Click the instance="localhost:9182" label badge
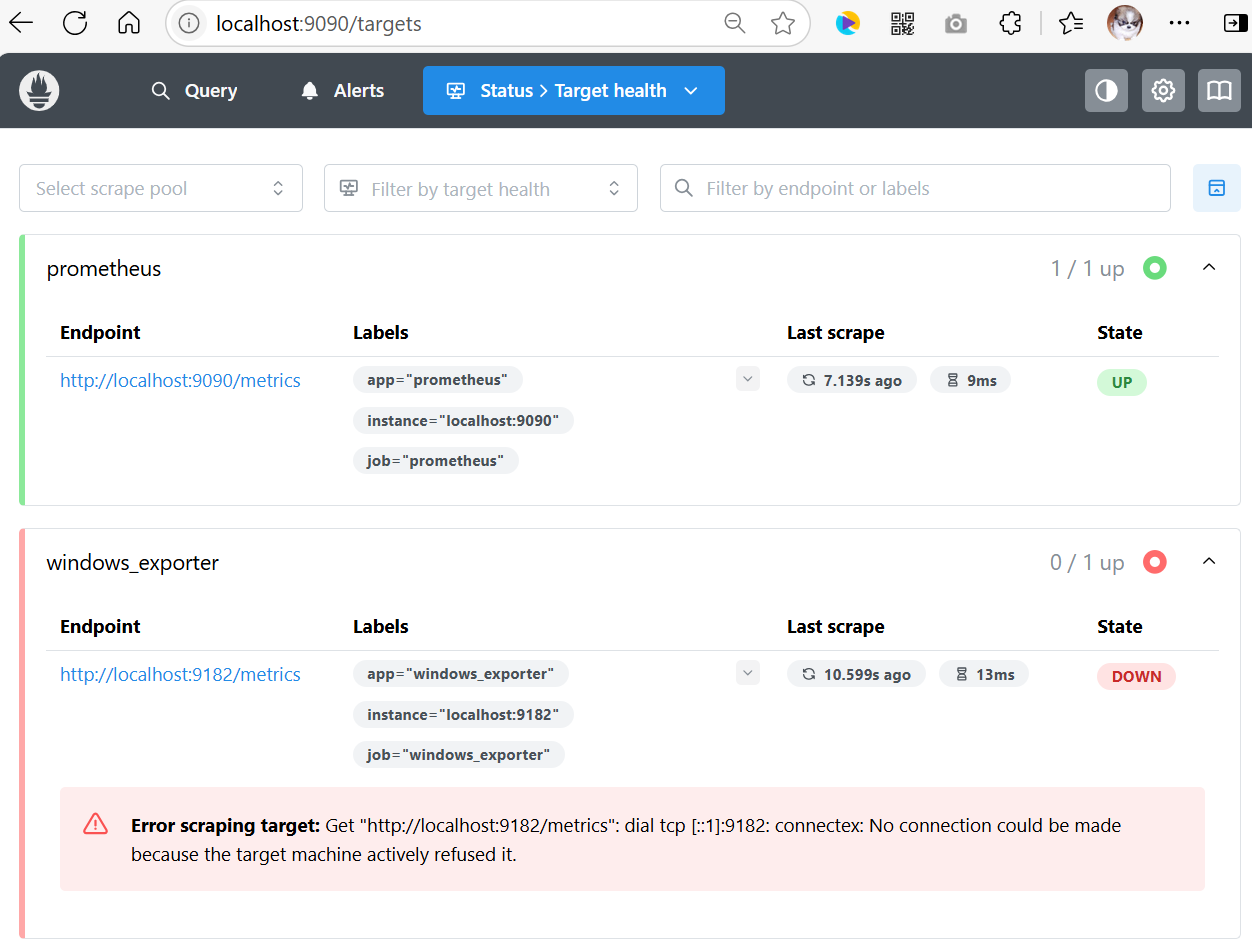The width and height of the screenshot is (1252, 949). coord(463,715)
